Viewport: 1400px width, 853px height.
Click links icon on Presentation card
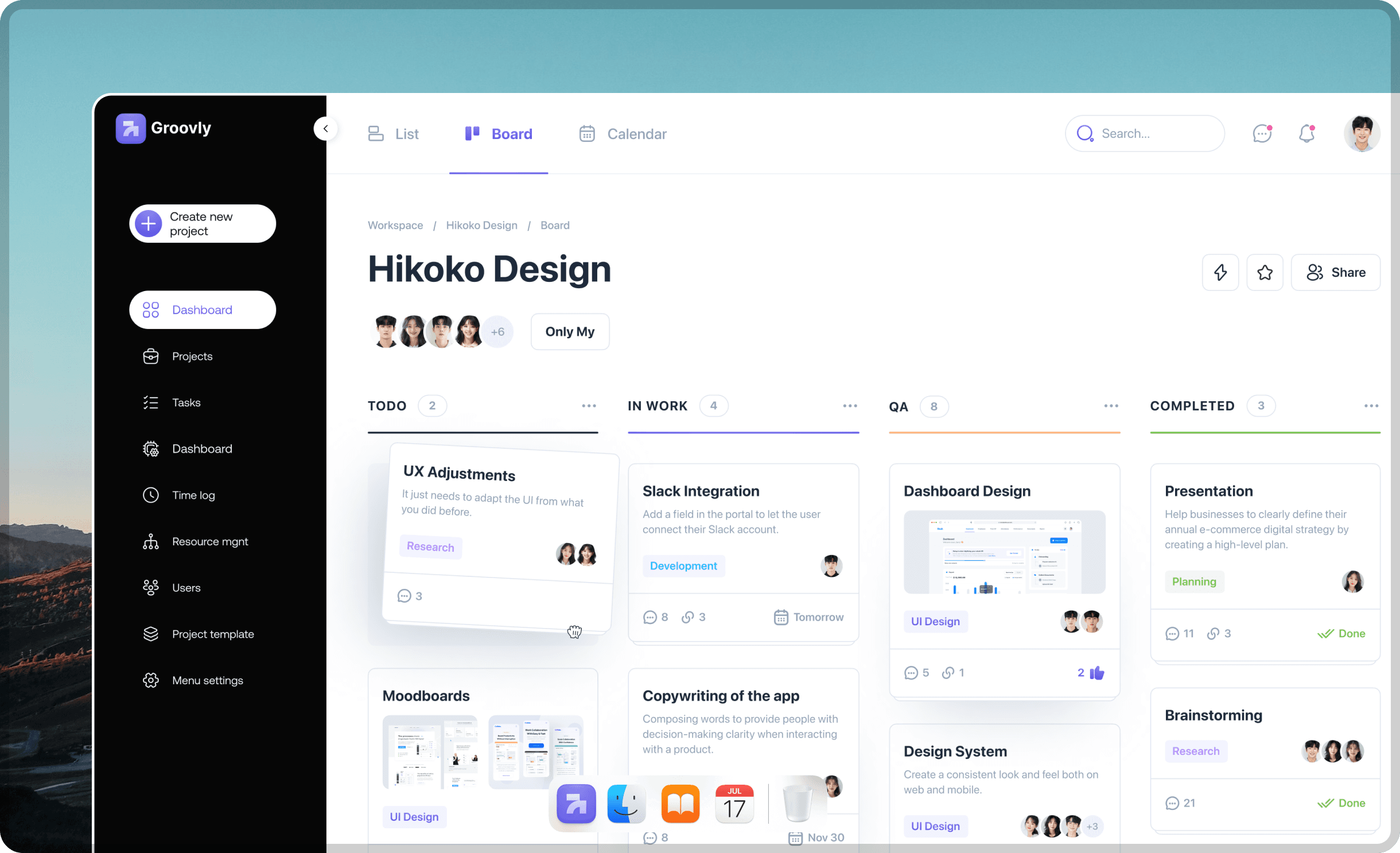click(x=1213, y=634)
